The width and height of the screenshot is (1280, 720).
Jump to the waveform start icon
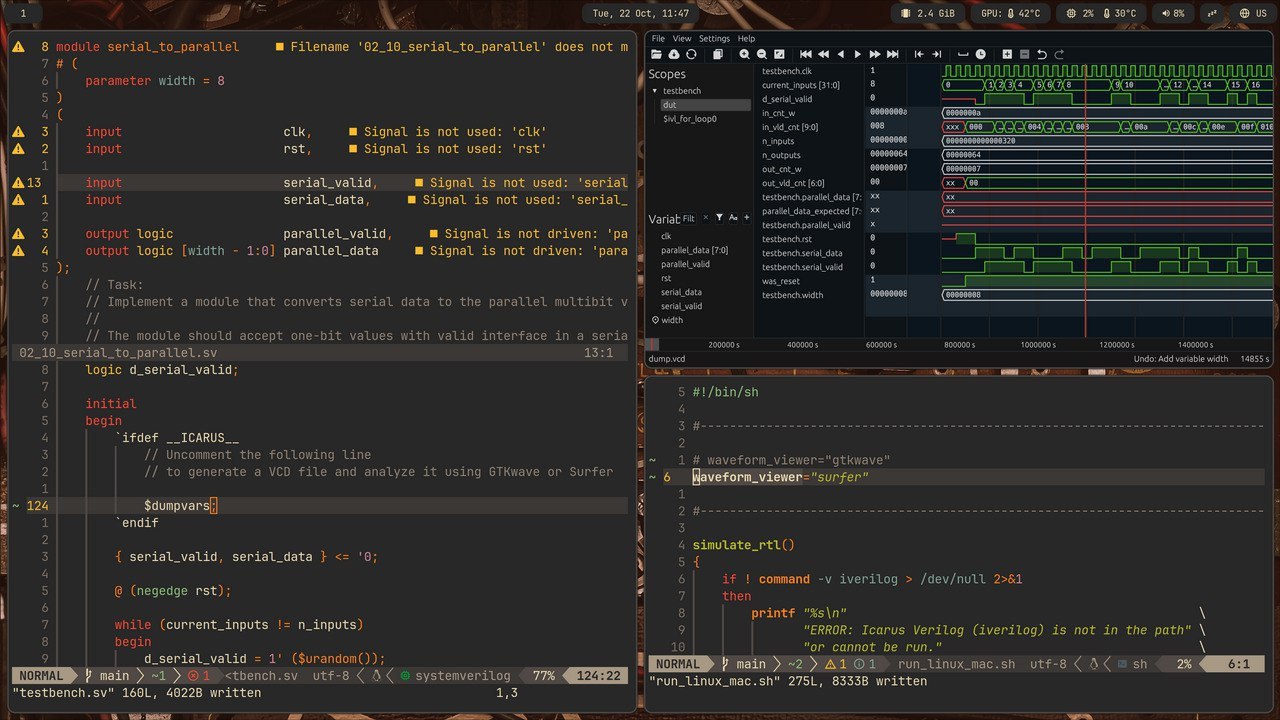[x=806, y=54]
